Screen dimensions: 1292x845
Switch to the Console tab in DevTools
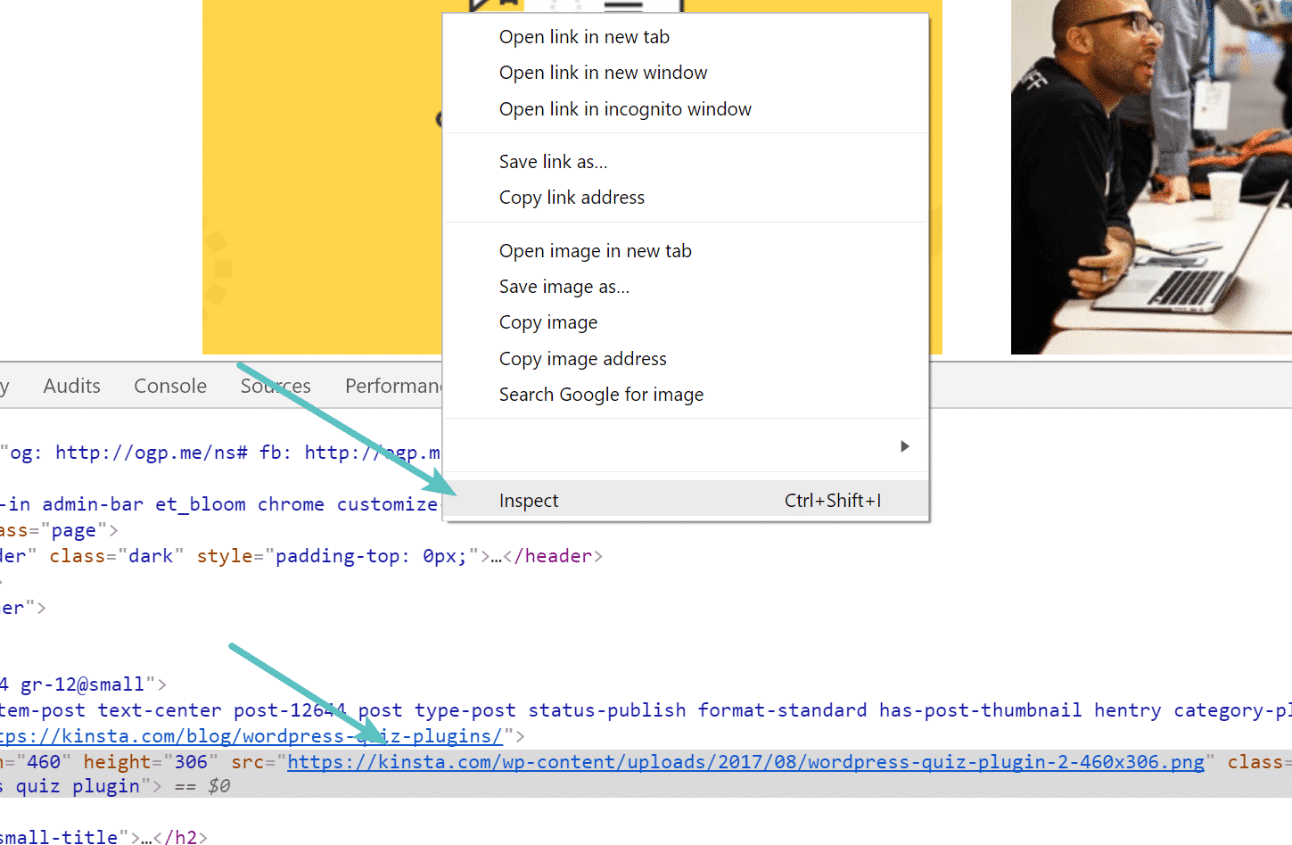point(169,385)
